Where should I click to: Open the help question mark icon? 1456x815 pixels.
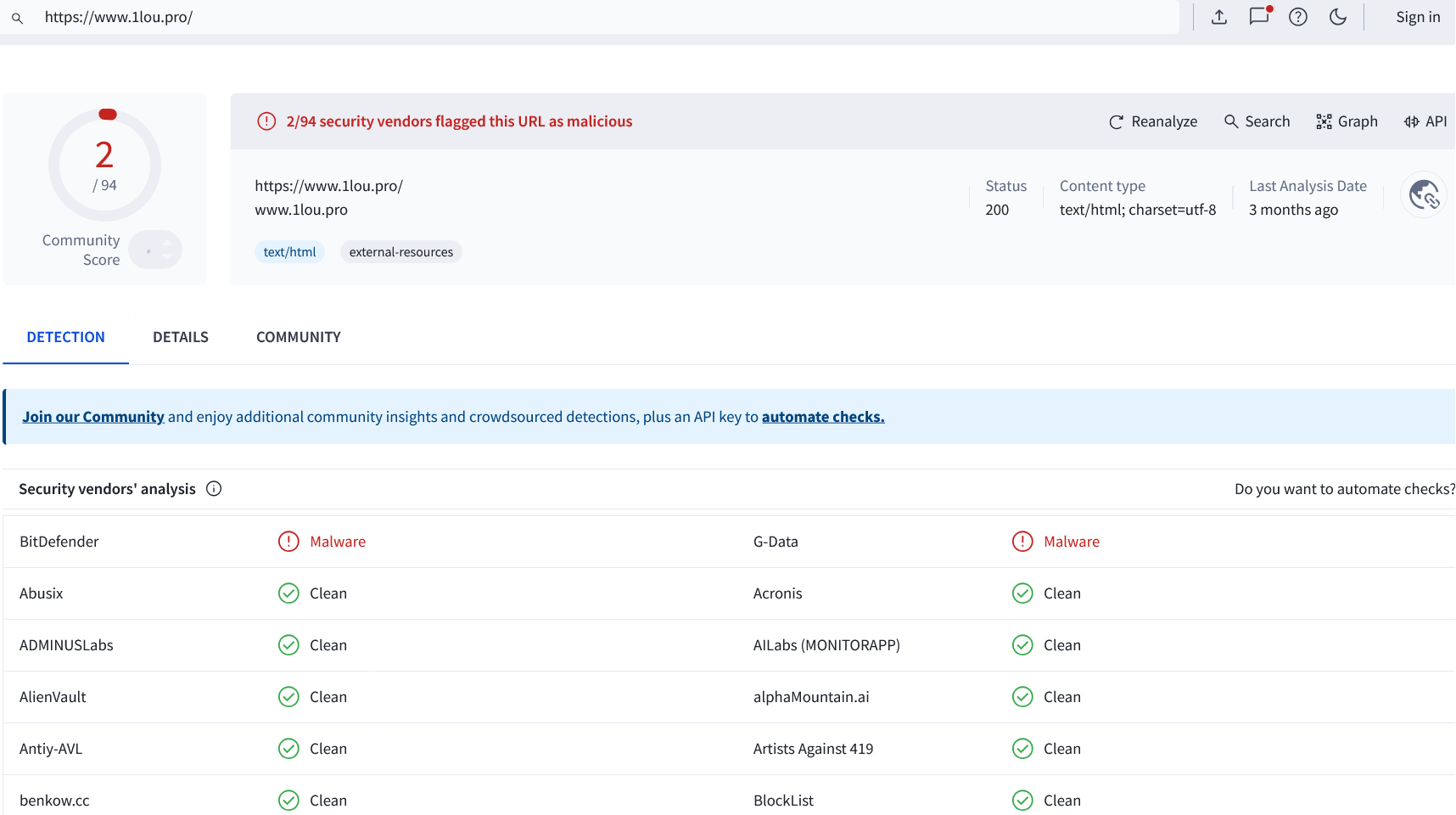1298,17
